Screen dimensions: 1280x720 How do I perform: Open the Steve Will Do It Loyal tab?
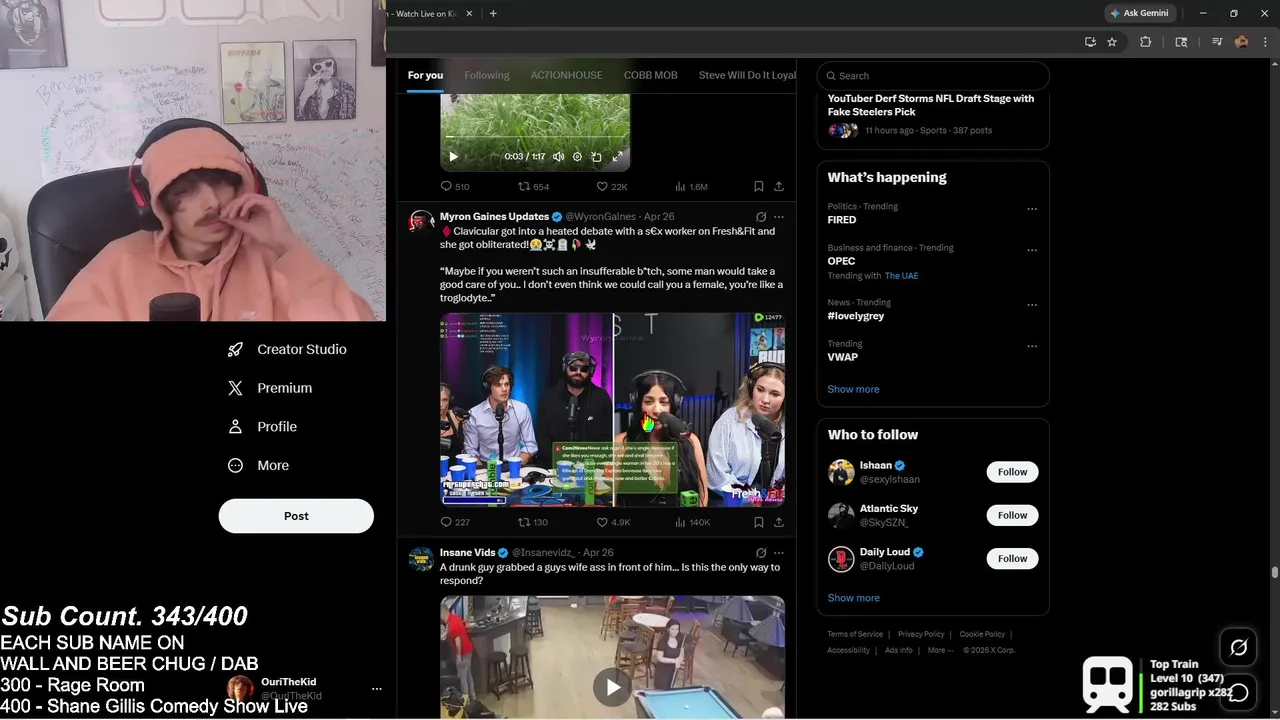[747, 75]
